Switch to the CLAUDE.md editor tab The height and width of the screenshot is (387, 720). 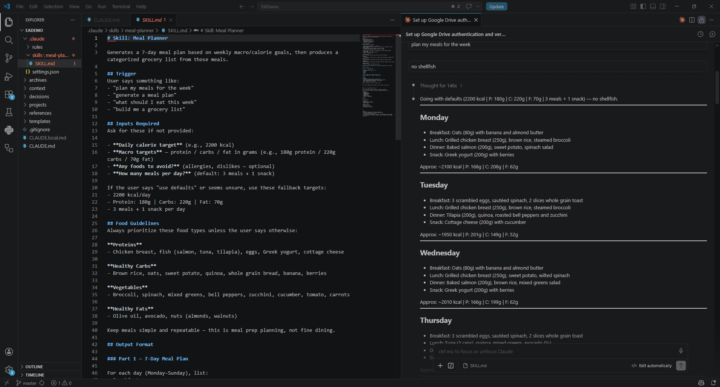pos(106,20)
